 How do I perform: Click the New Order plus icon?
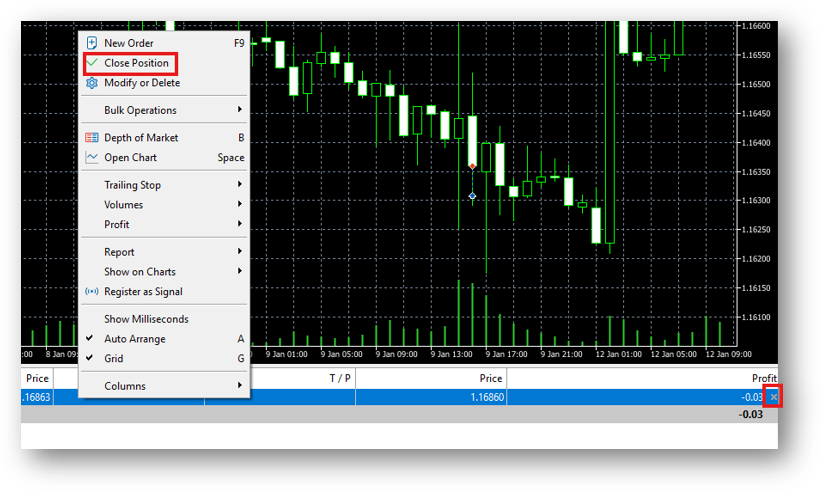click(92, 43)
